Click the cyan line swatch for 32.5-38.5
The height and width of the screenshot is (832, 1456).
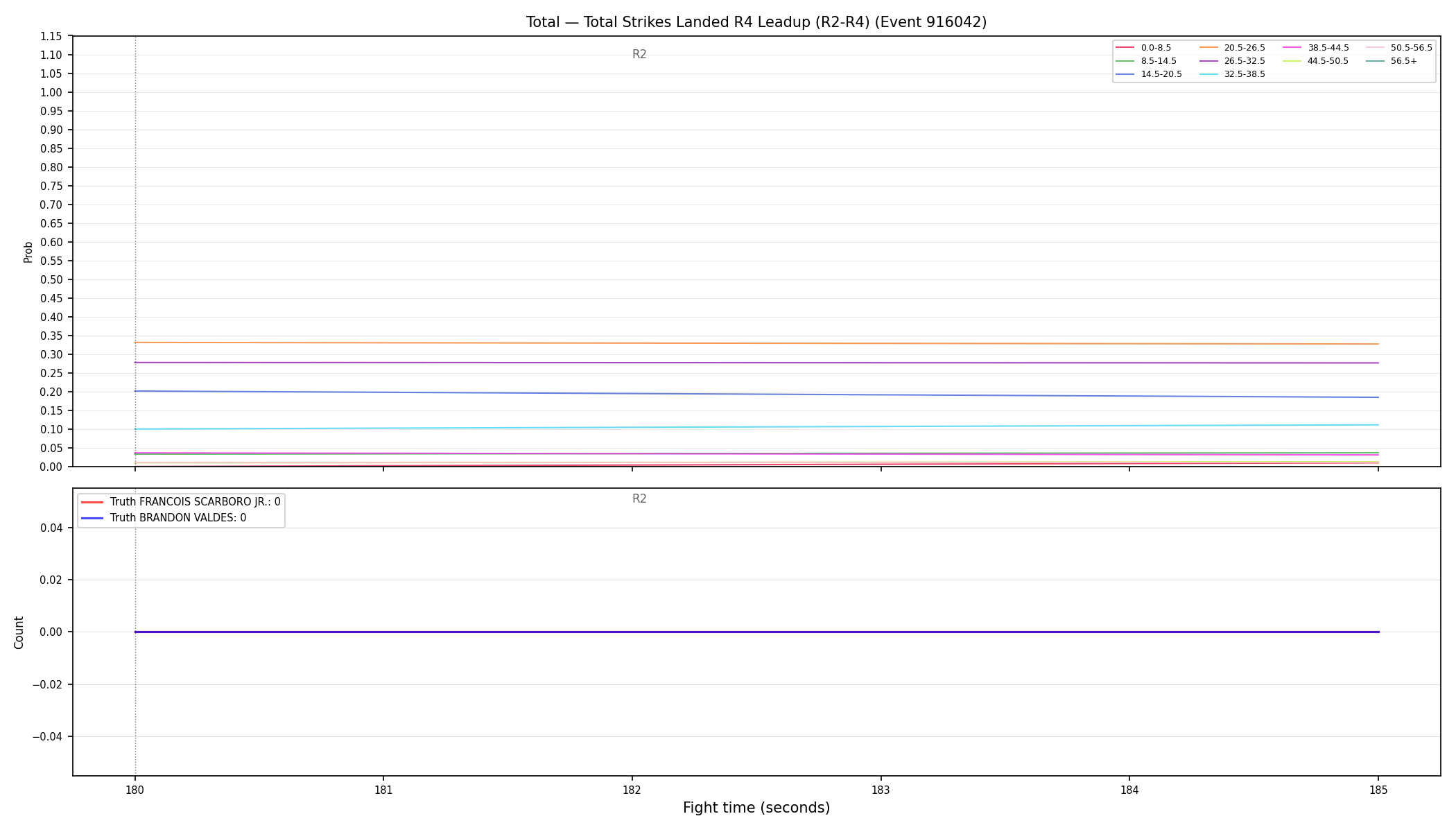point(1208,74)
